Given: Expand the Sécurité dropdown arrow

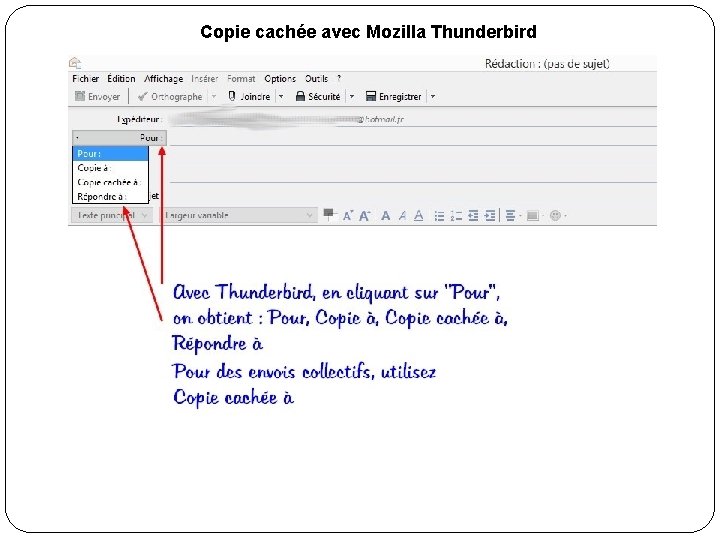Looking at the screenshot, I should [352, 96].
